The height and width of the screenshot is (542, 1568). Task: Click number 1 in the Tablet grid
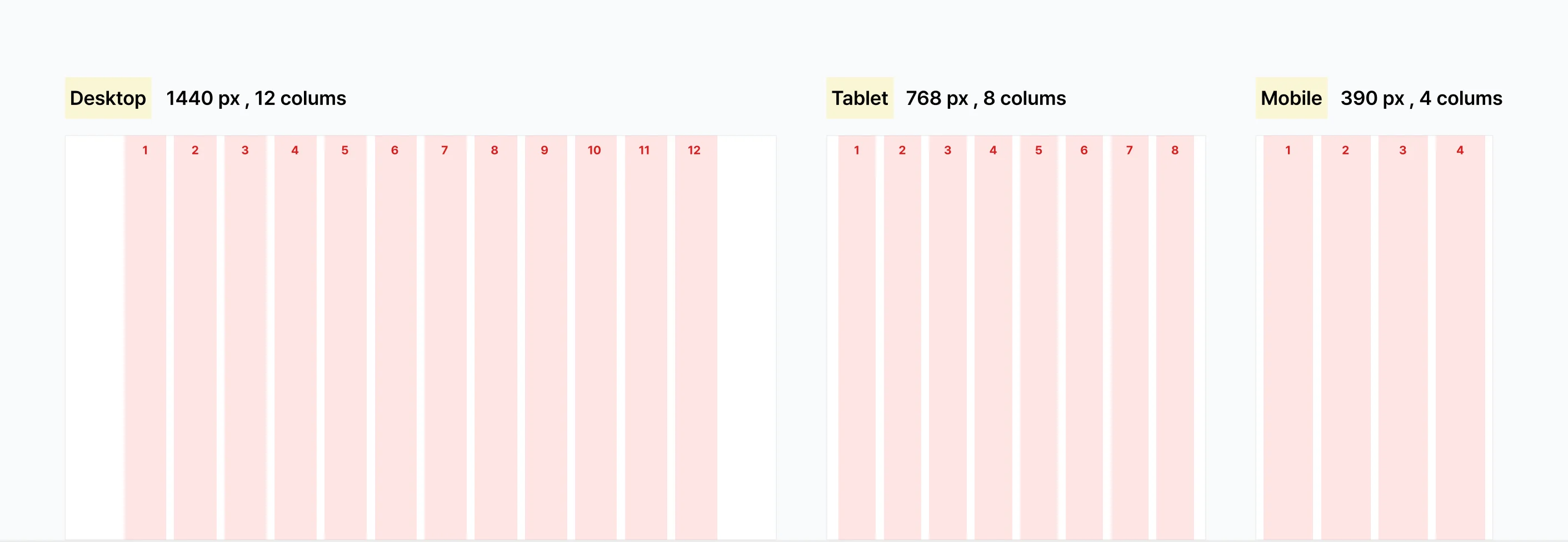coord(856,150)
